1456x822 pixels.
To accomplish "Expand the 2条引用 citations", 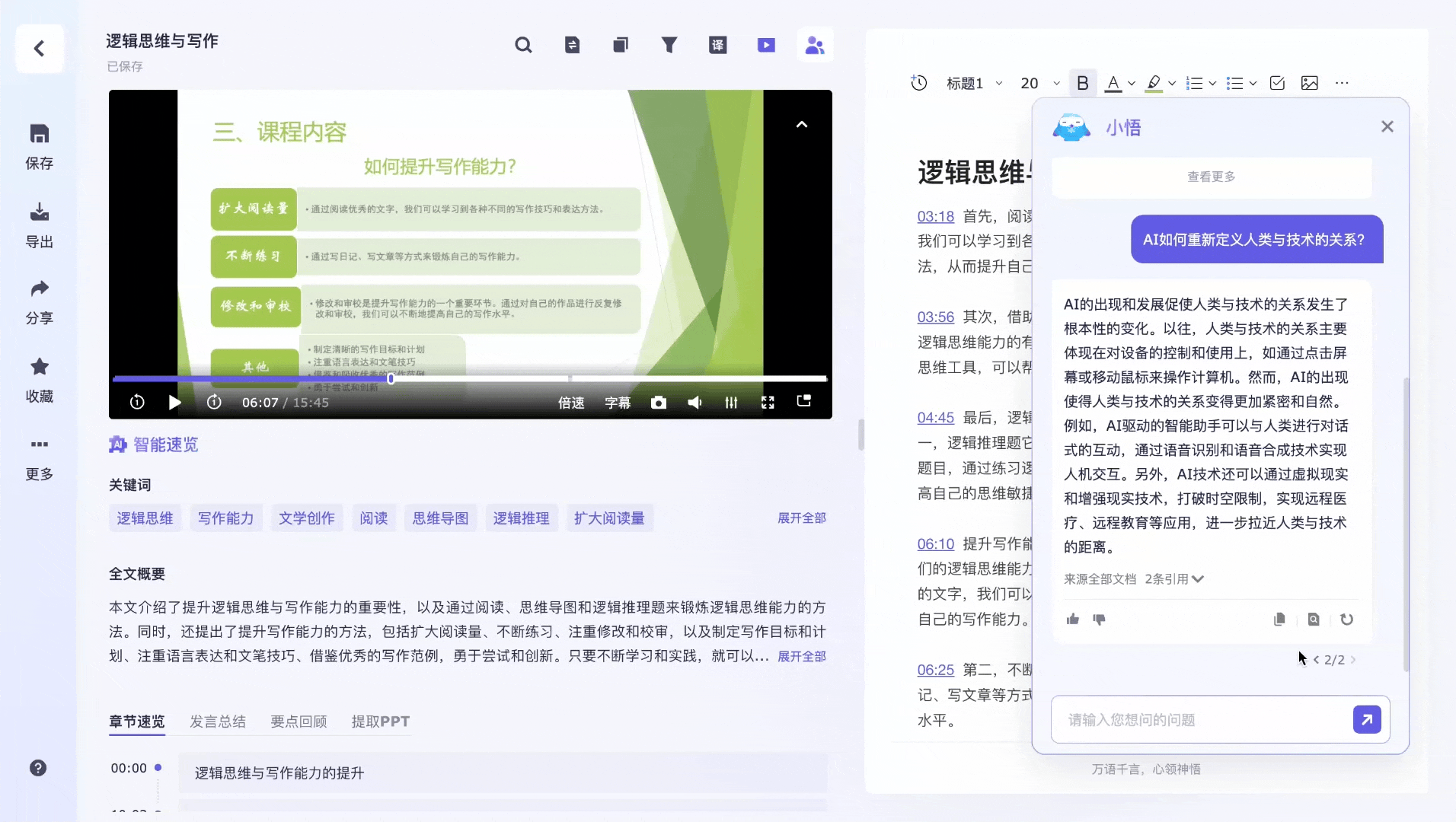I will 1174,579.
